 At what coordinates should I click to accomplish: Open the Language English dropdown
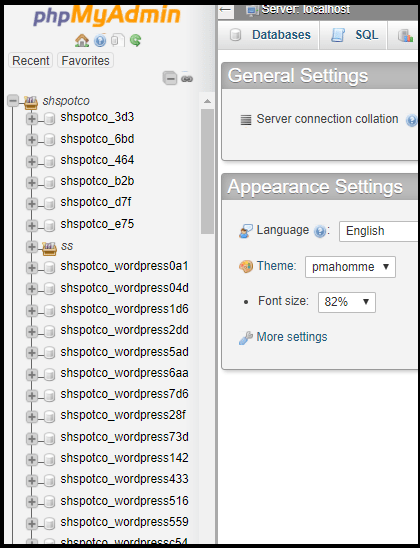379,231
